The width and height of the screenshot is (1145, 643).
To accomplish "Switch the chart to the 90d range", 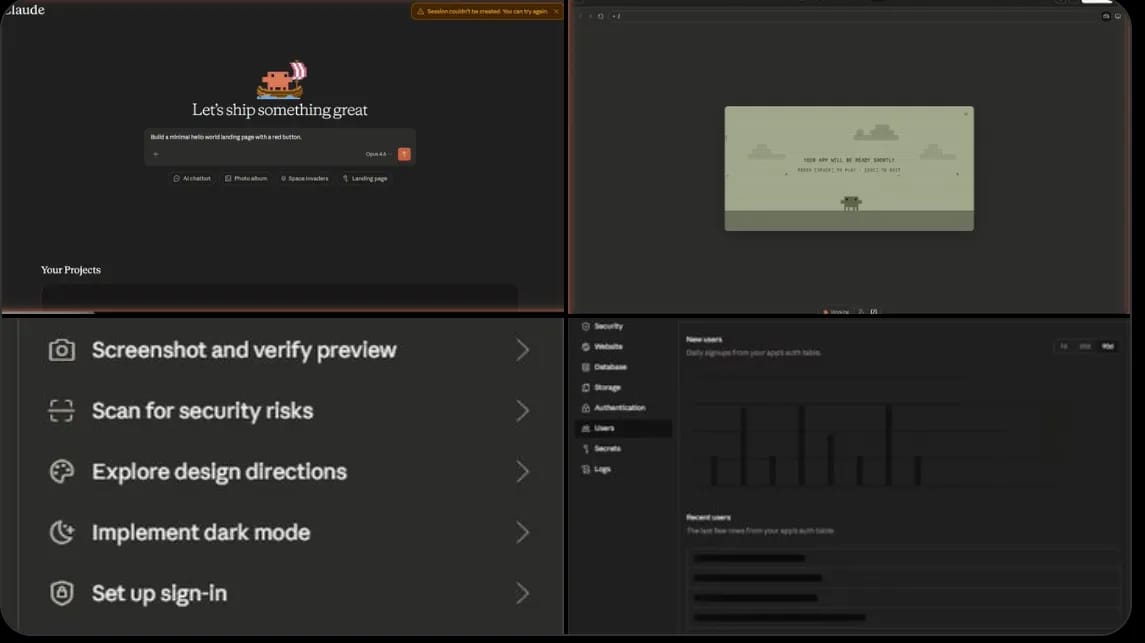I will (1107, 346).
